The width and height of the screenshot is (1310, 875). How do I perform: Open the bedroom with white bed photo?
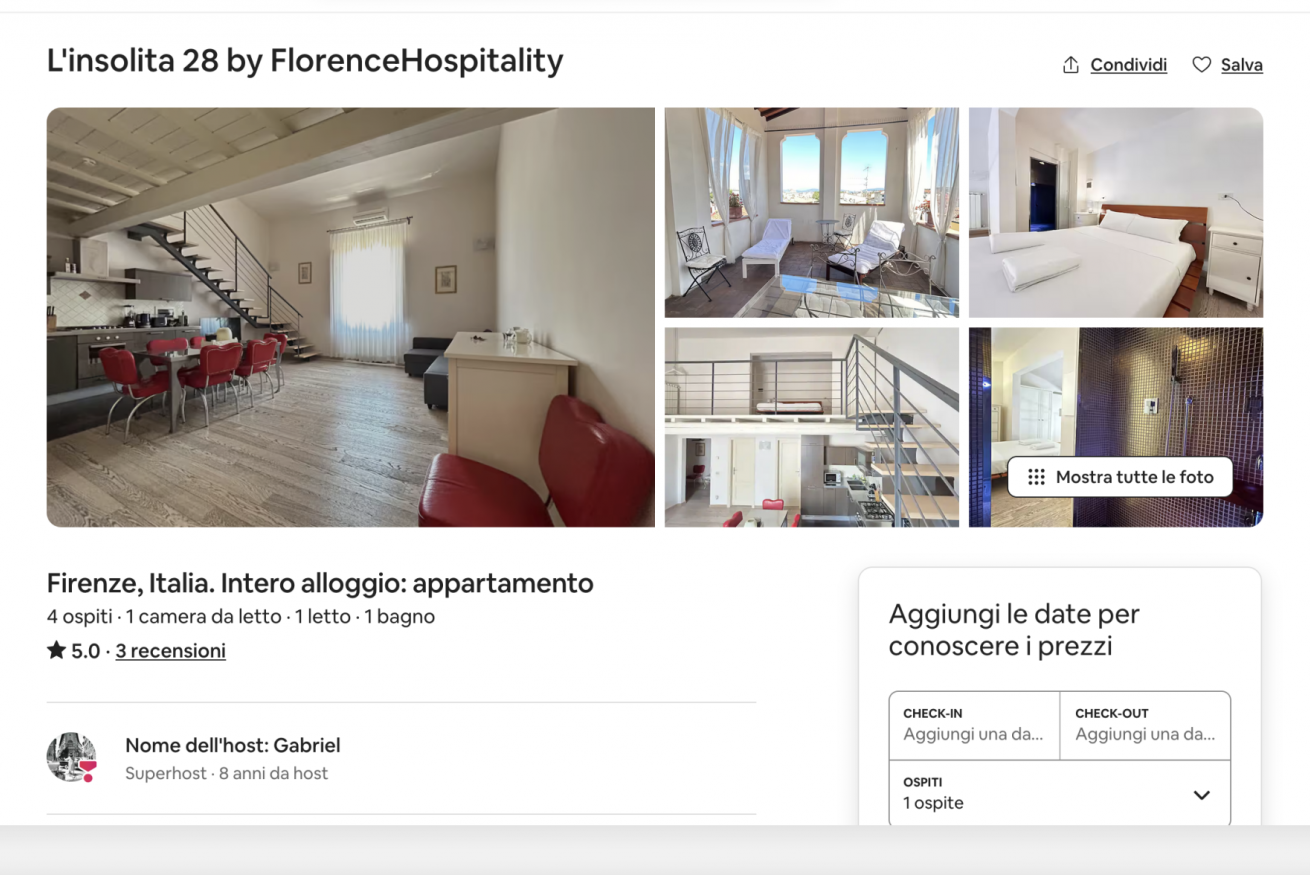1116,213
